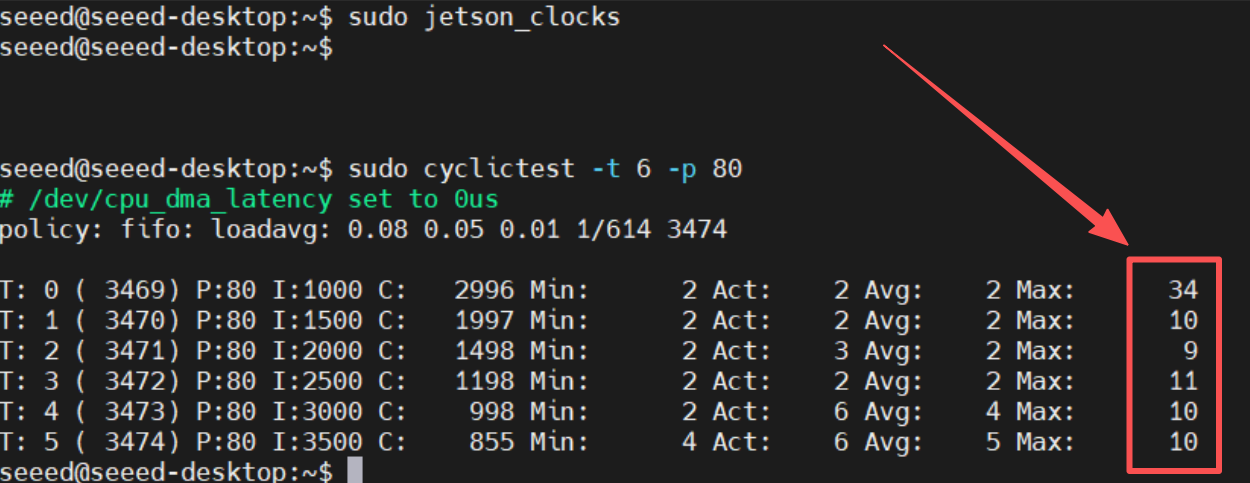Click the 'sudo cyclictest -t 6 -p 80' command
The width and height of the screenshot is (1250, 483).
pos(545,169)
